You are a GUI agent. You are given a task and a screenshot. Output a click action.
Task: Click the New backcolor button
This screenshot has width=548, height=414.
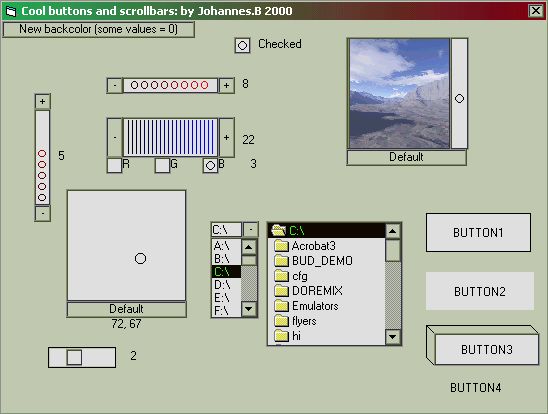[99, 29]
